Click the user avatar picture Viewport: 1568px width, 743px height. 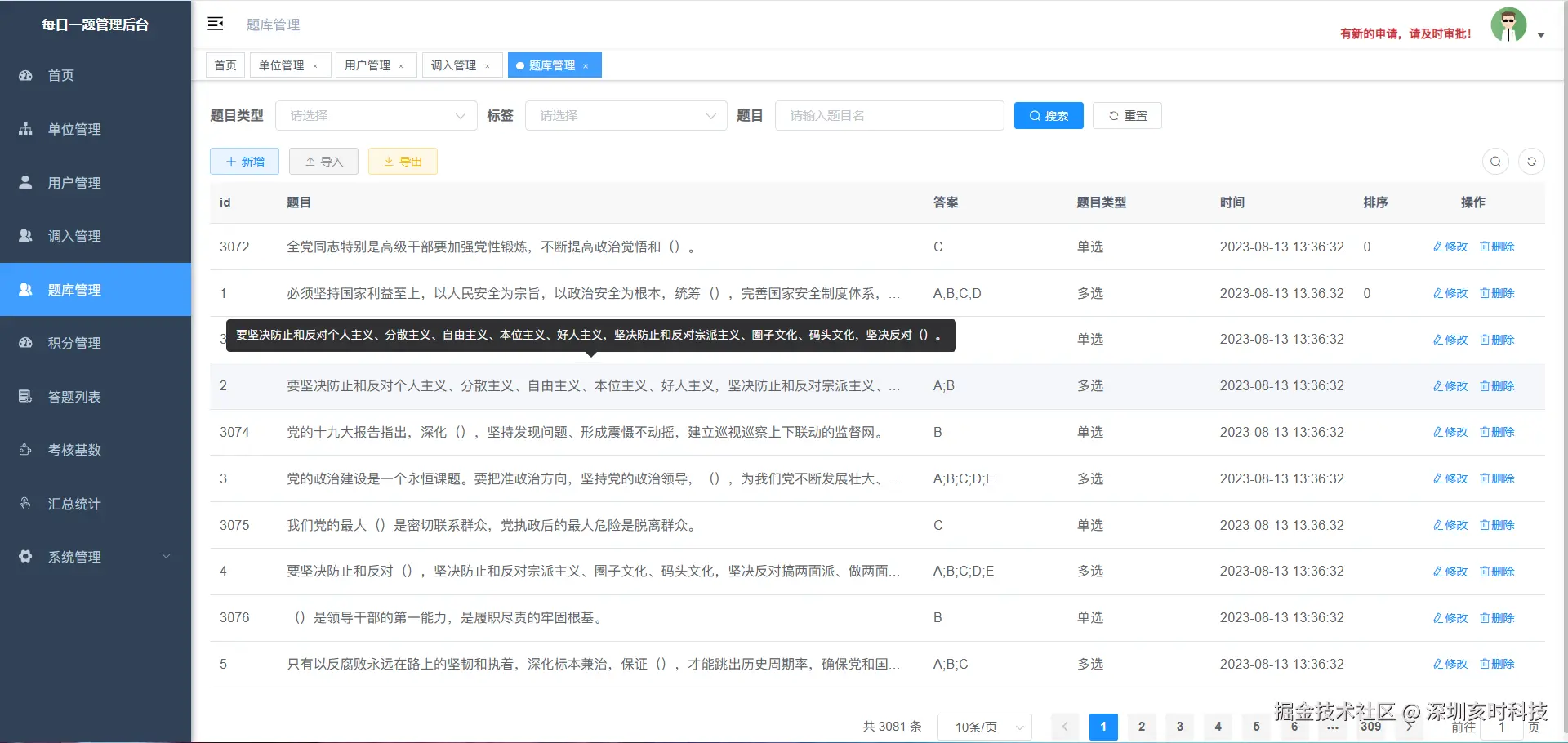[x=1508, y=24]
